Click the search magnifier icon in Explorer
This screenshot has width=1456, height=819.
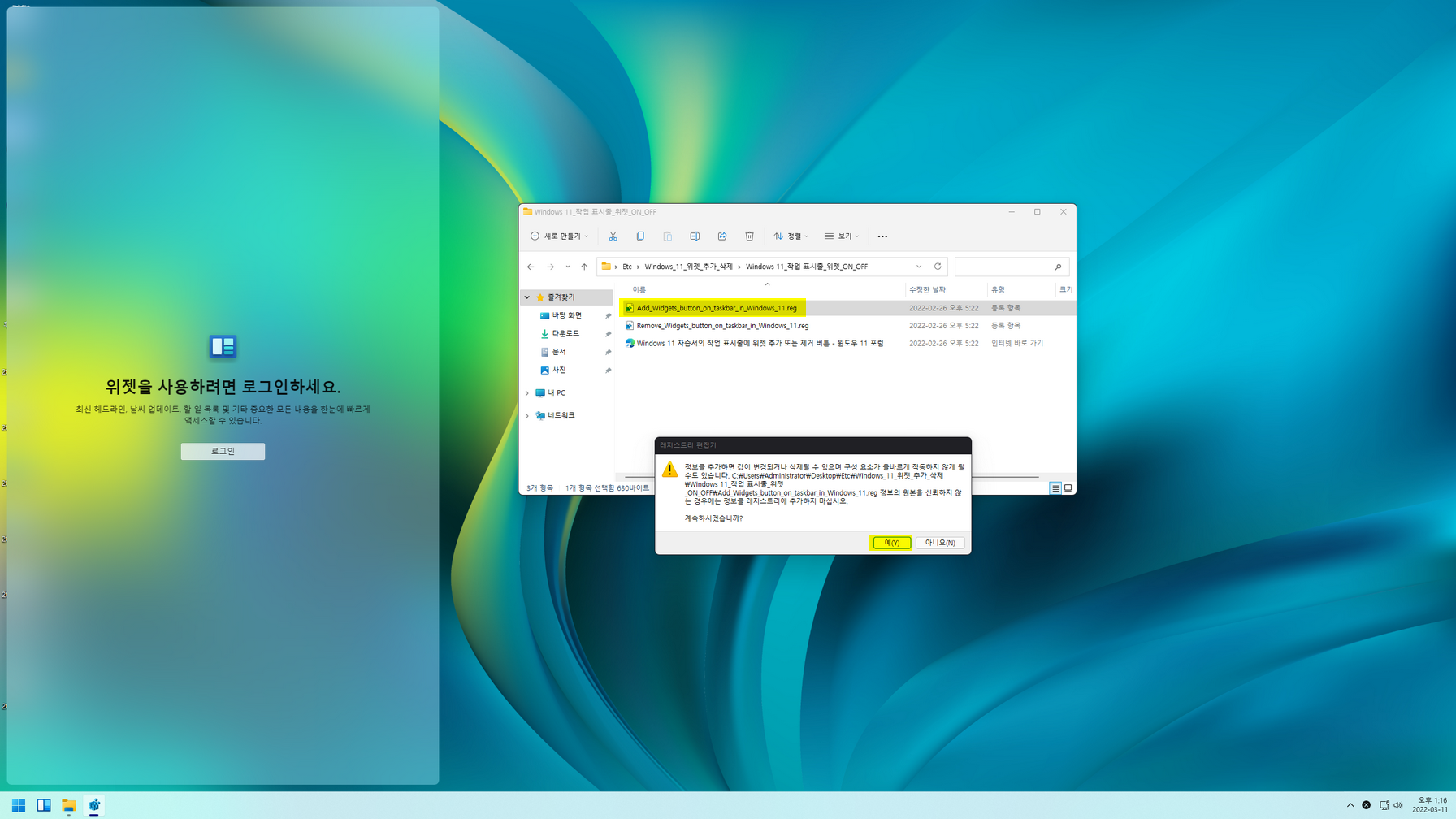pos(1058,266)
